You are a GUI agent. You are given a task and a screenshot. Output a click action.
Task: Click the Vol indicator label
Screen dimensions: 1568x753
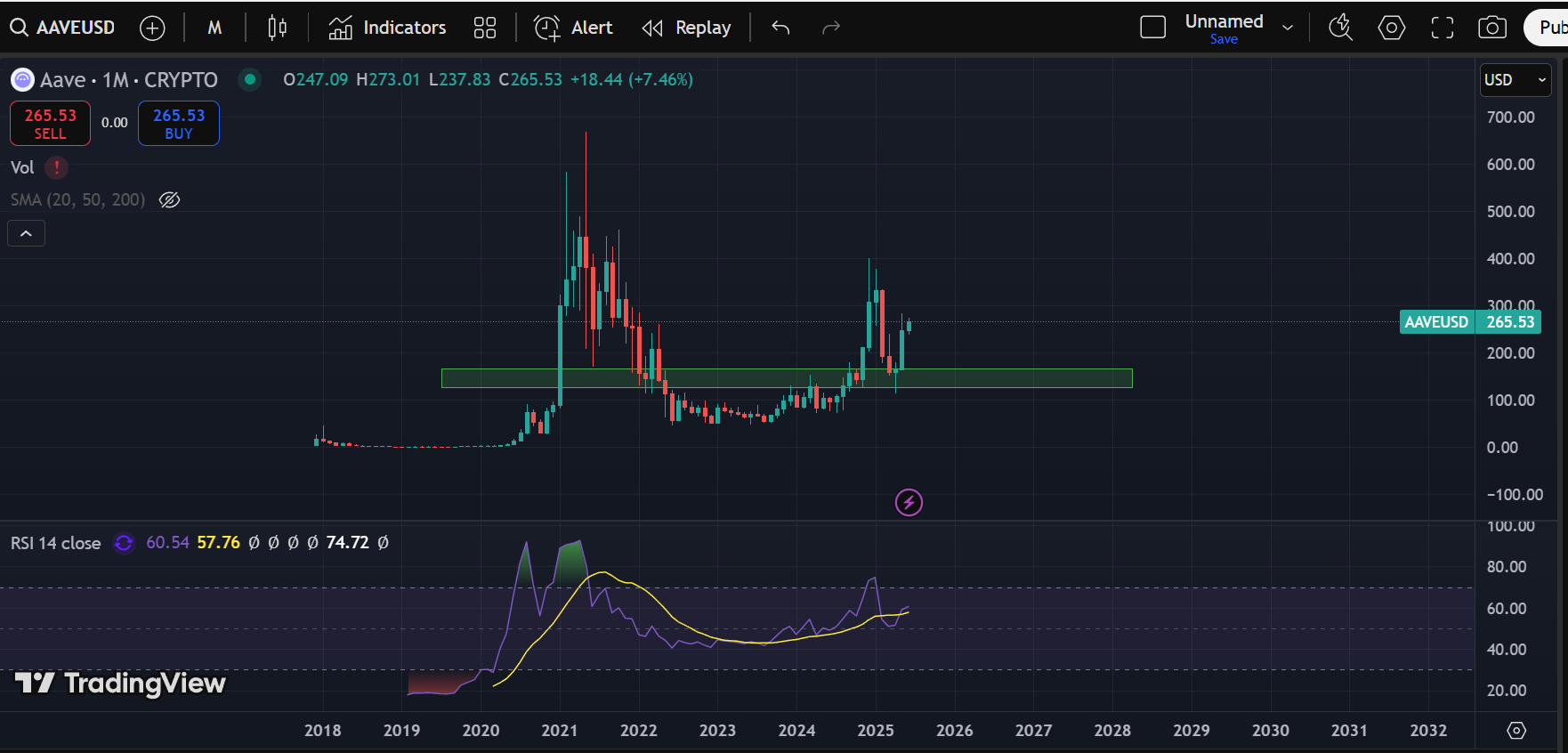click(22, 167)
